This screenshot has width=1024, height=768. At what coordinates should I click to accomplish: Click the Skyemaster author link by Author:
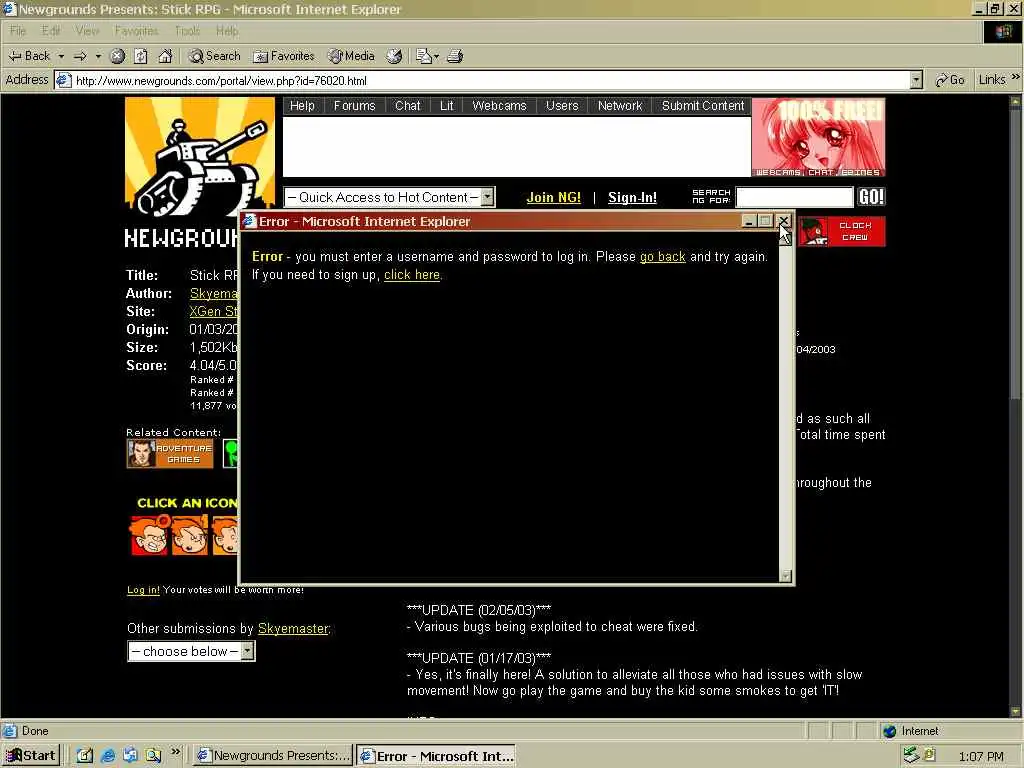214,294
